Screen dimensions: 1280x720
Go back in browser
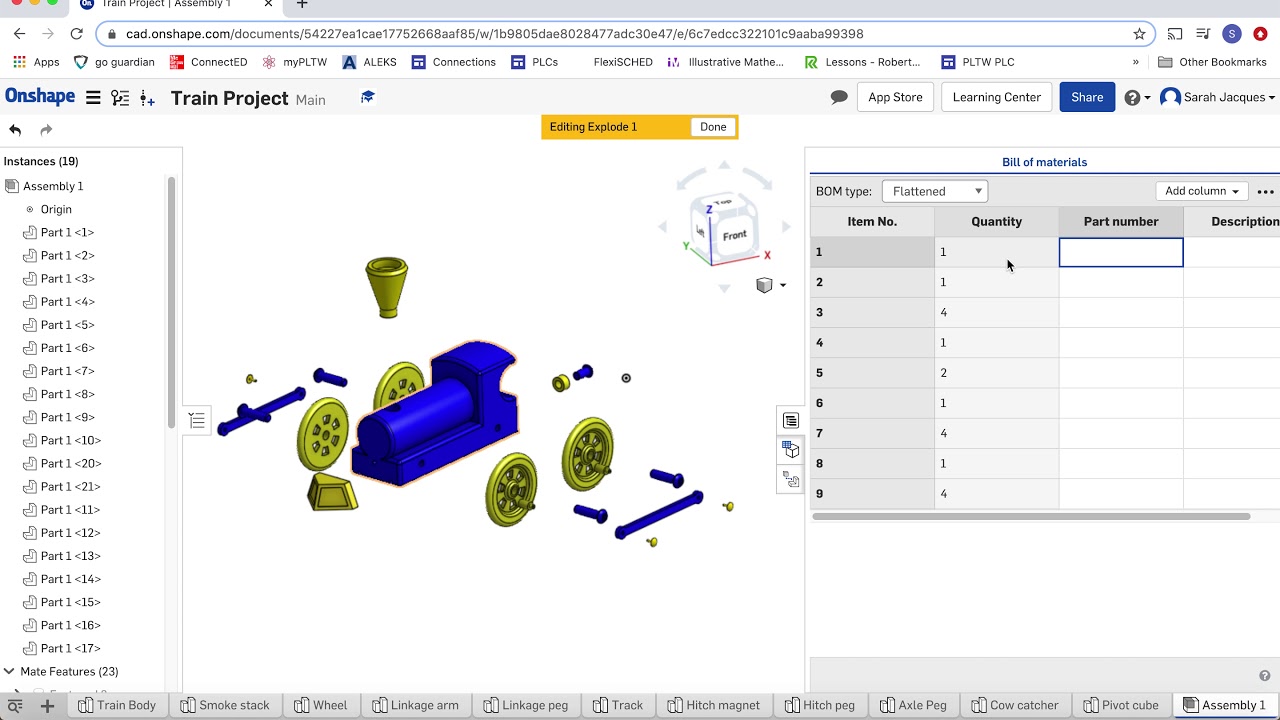19,34
